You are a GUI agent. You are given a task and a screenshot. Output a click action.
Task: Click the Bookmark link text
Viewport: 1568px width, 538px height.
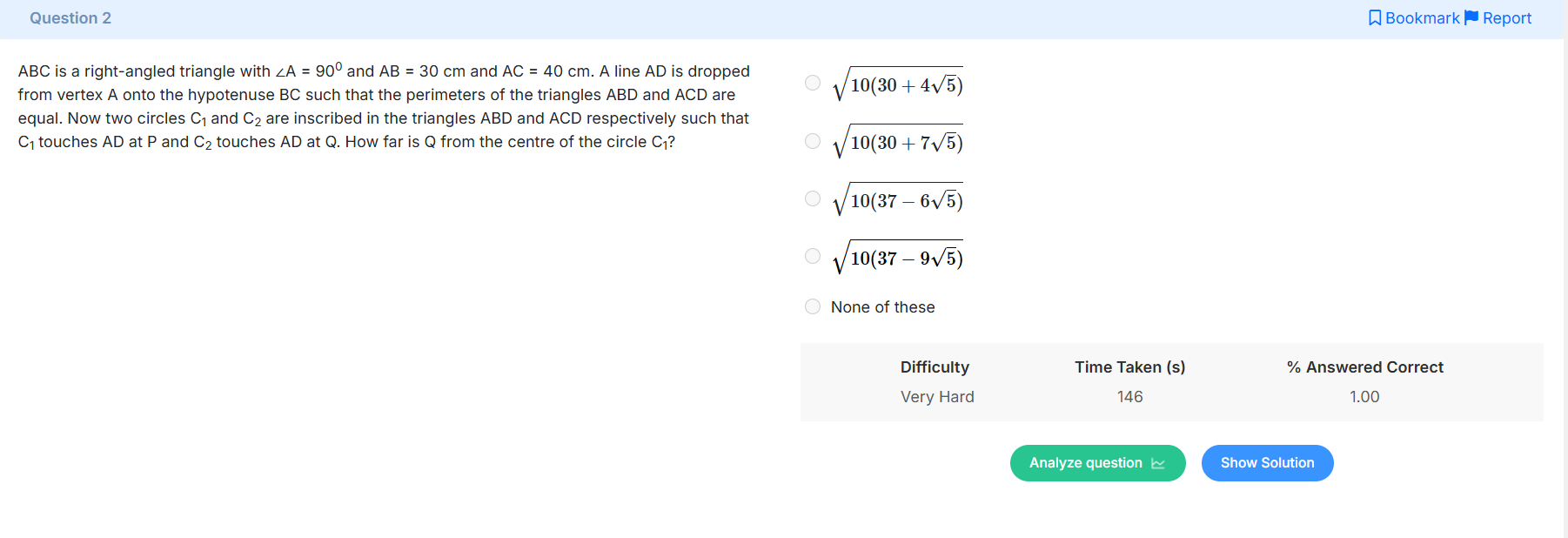tap(1422, 18)
